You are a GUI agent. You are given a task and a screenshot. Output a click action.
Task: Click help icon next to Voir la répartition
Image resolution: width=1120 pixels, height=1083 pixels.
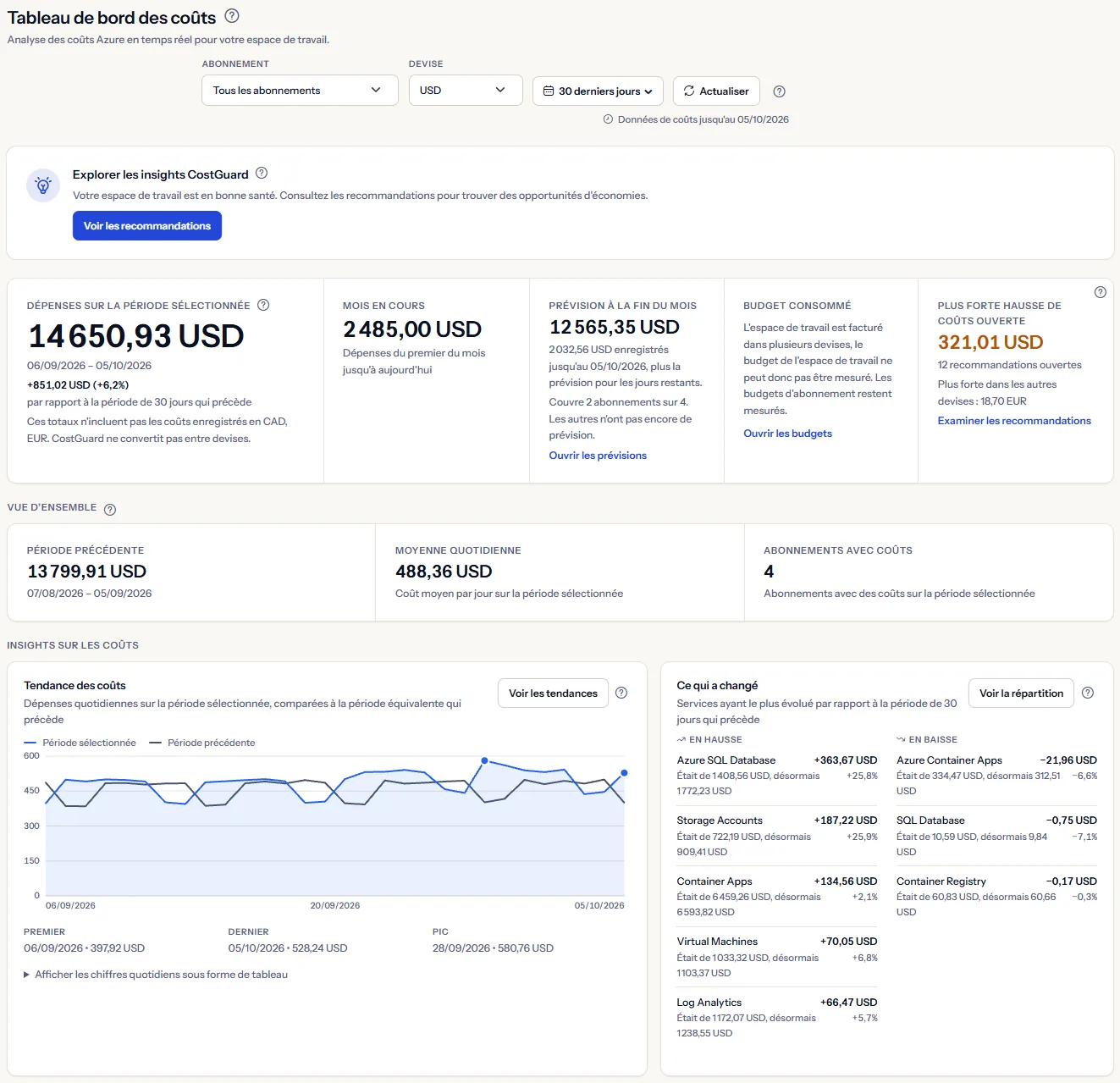(1088, 693)
